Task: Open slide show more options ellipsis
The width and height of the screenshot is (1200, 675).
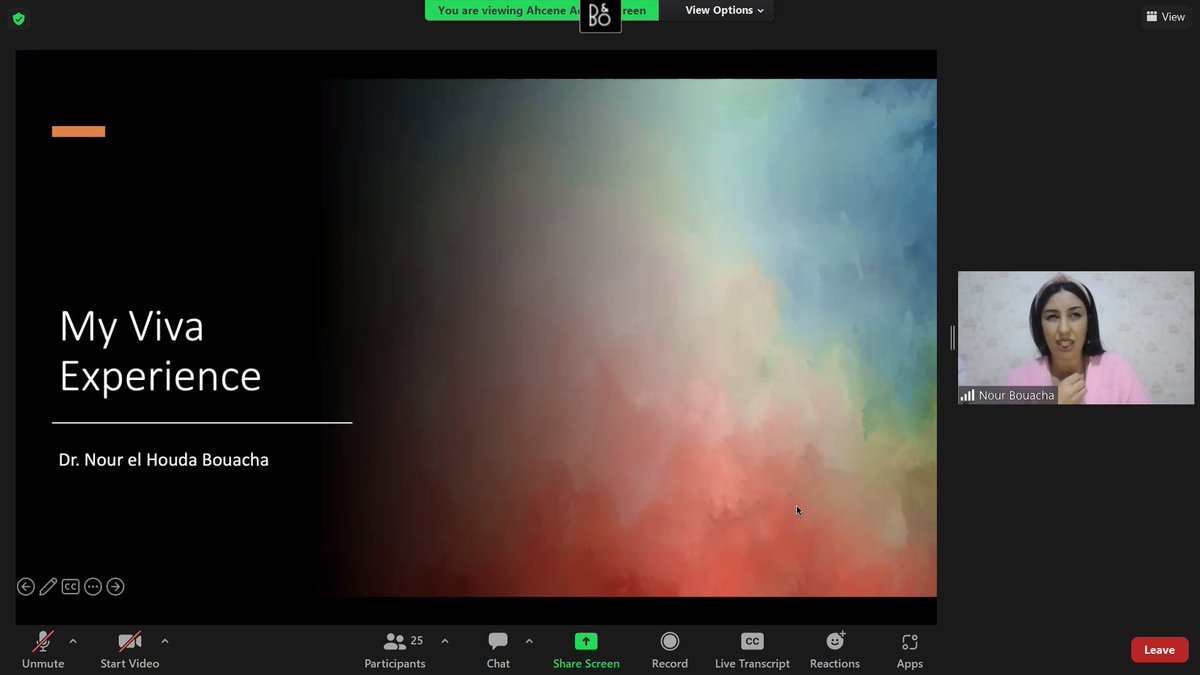Action: 93,587
